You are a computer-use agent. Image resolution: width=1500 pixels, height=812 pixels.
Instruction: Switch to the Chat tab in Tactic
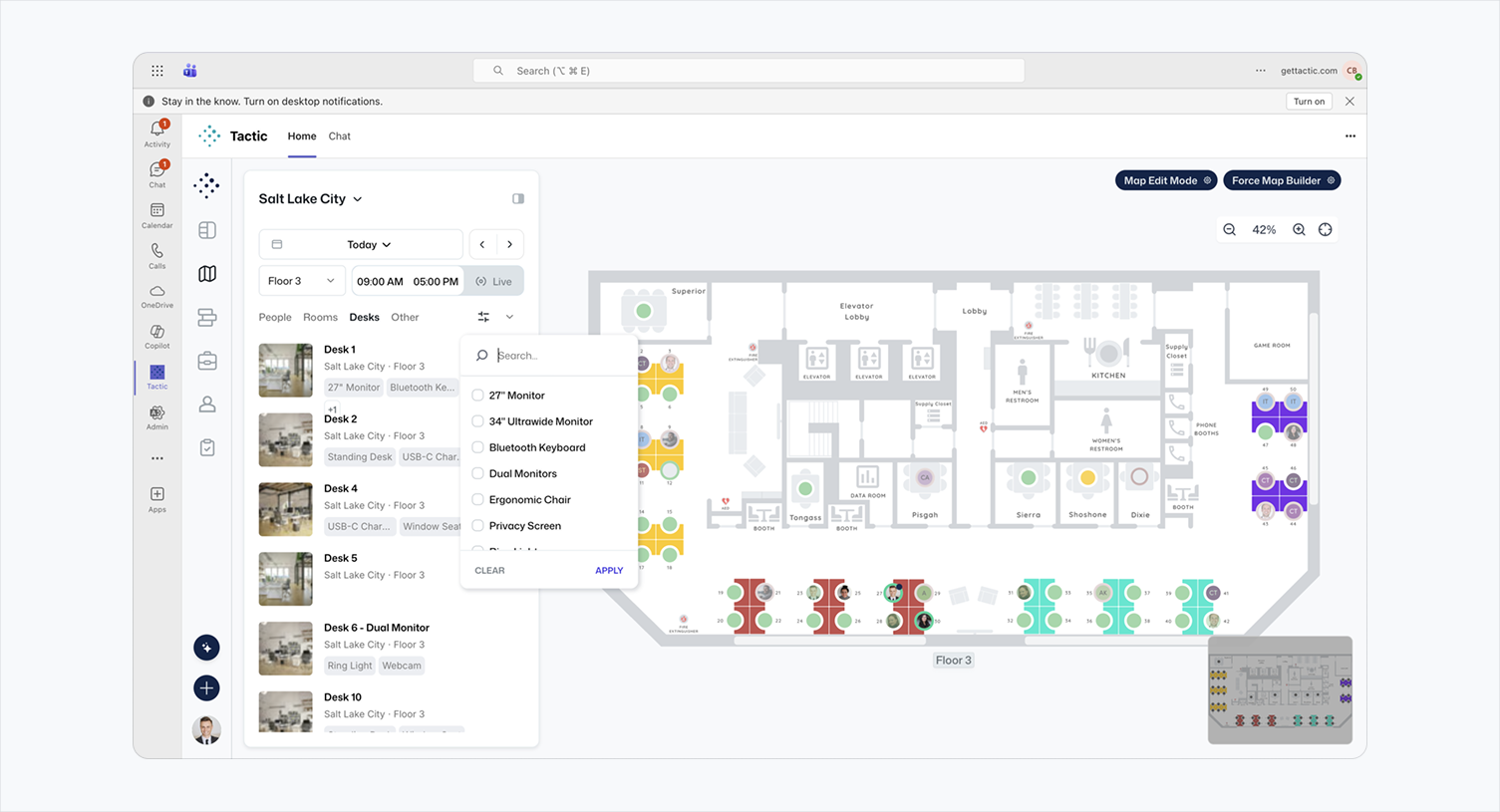[x=340, y=136]
